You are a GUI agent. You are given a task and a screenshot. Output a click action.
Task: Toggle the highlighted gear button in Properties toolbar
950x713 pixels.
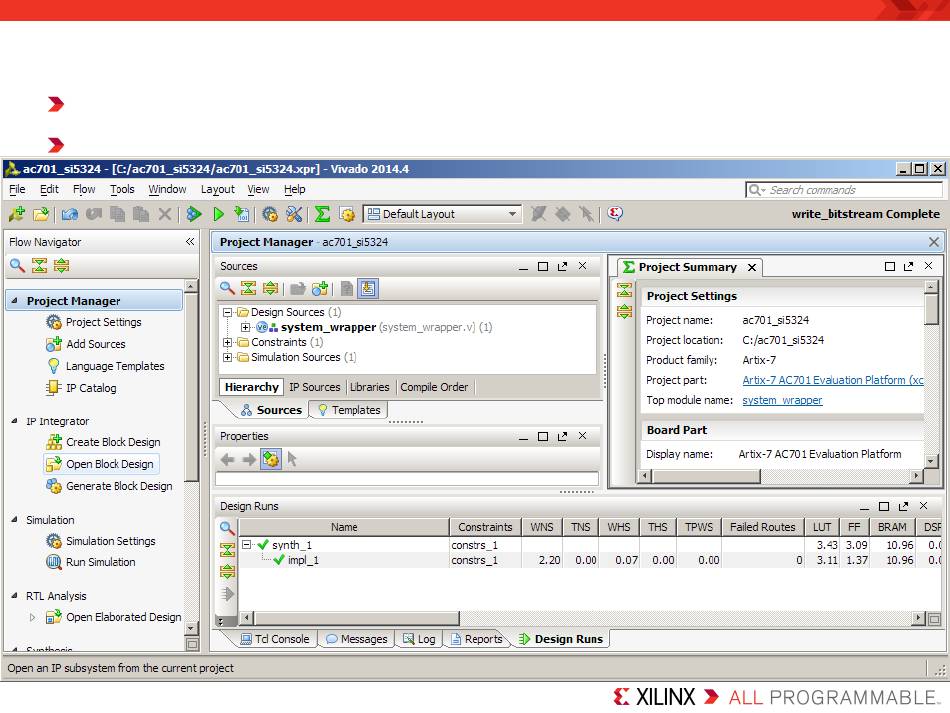tap(271, 459)
